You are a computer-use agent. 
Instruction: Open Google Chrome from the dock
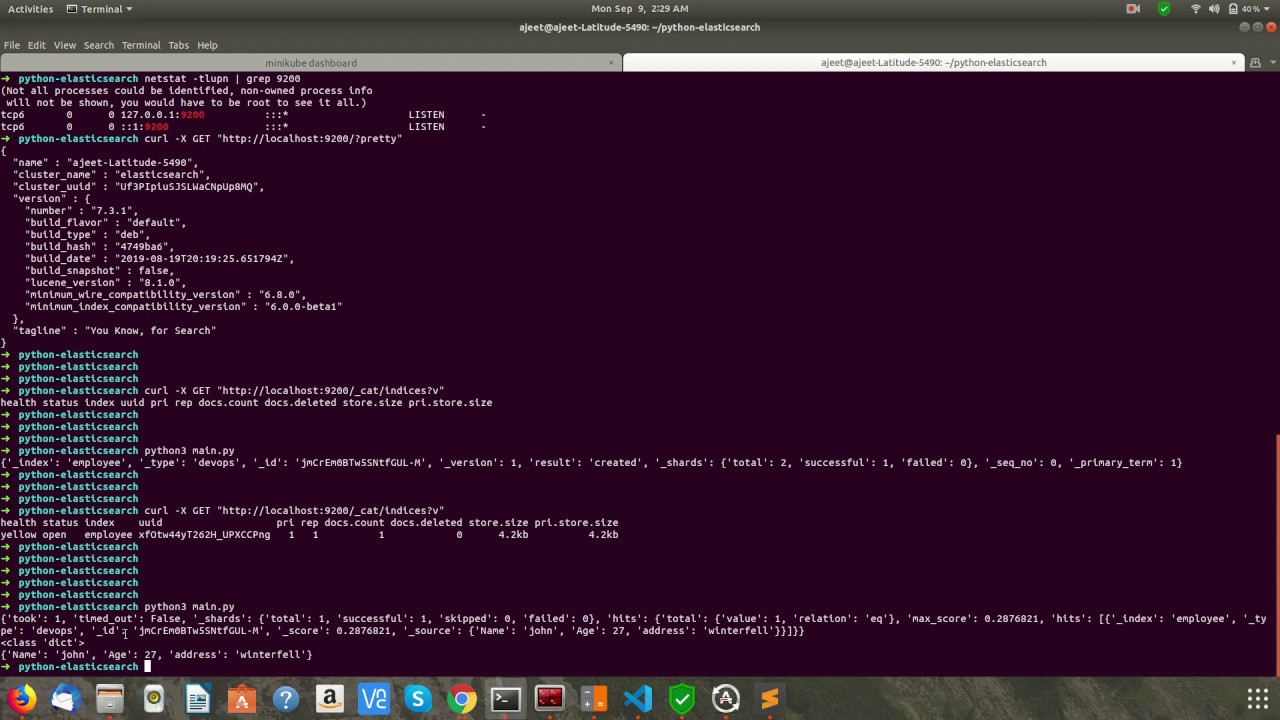[462, 698]
